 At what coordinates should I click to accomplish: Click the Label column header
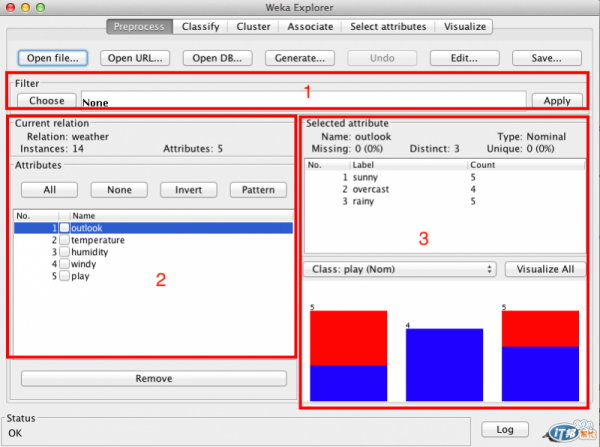408,165
